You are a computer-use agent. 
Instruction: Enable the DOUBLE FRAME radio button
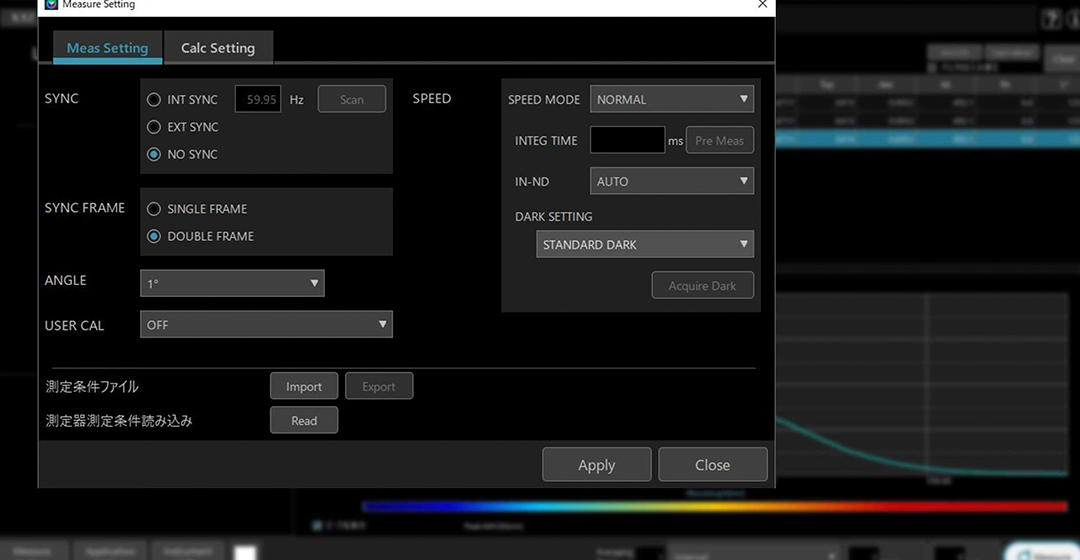point(154,236)
